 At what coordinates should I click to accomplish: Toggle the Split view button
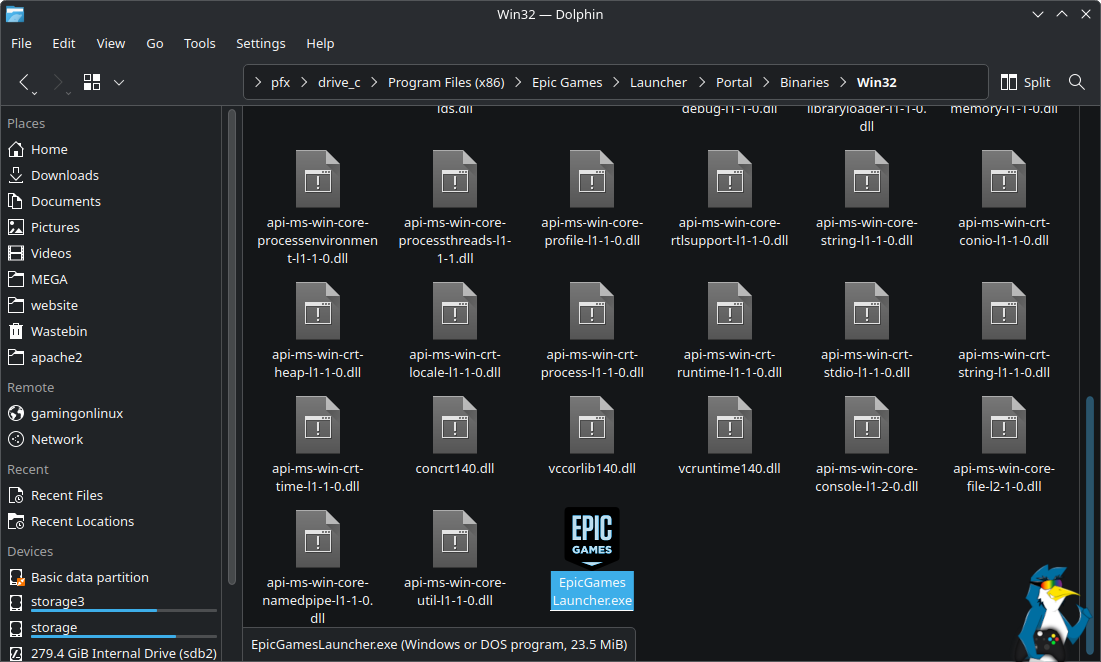click(x=1025, y=82)
